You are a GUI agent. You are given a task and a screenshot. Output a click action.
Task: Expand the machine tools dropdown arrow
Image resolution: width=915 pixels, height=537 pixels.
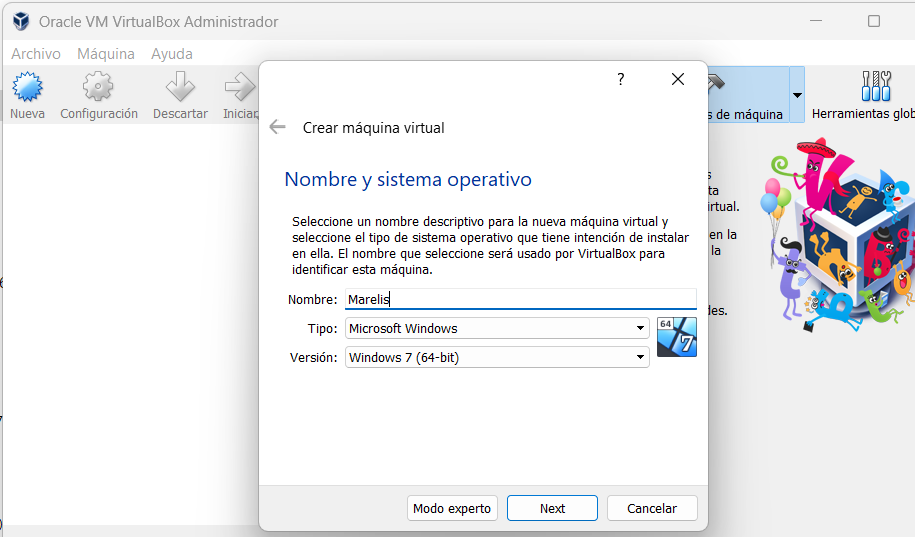coord(797,95)
